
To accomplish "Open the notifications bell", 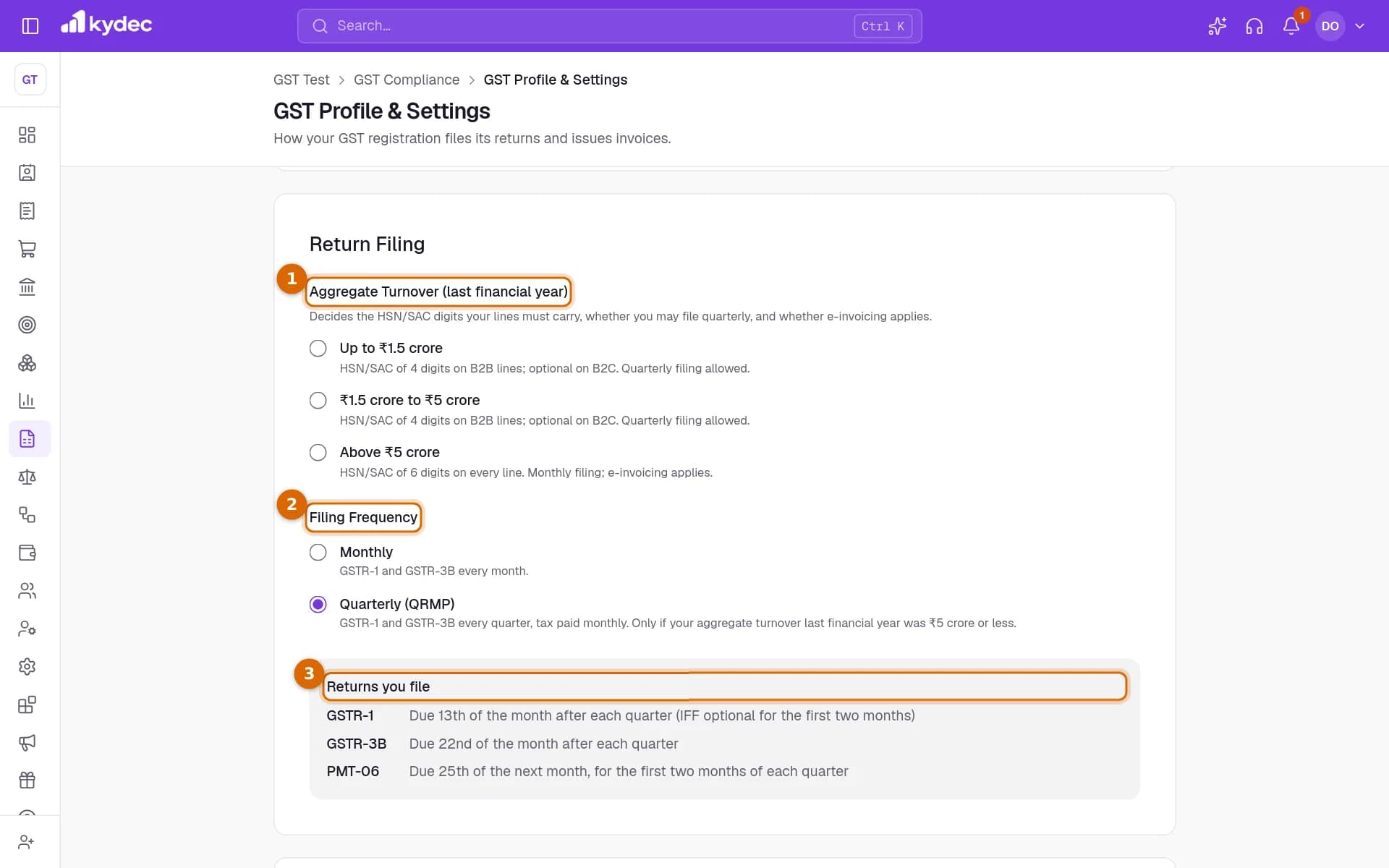I will [1291, 26].
